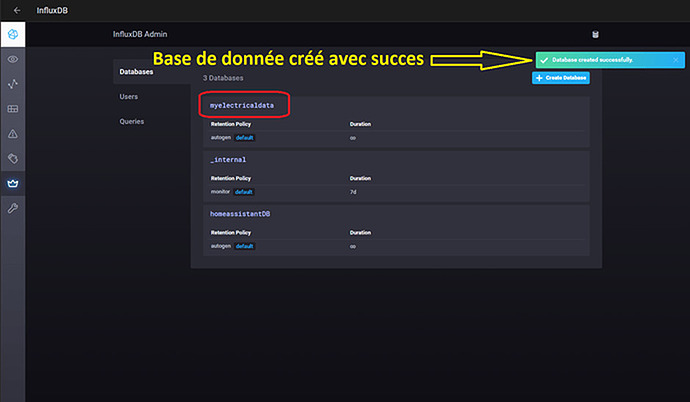Click the 3 Databases count label
Screen dimensions: 690x402
tap(223, 78)
